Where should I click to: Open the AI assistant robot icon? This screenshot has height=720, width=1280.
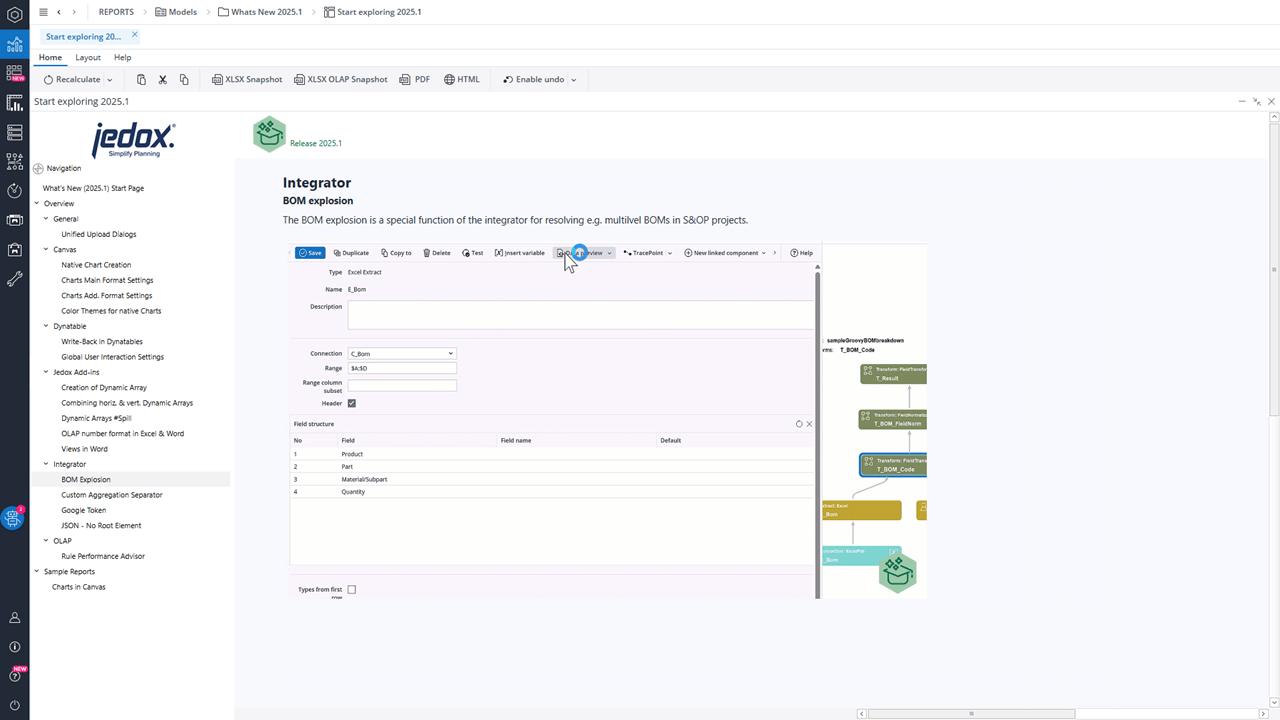click(x=13, y=518)
